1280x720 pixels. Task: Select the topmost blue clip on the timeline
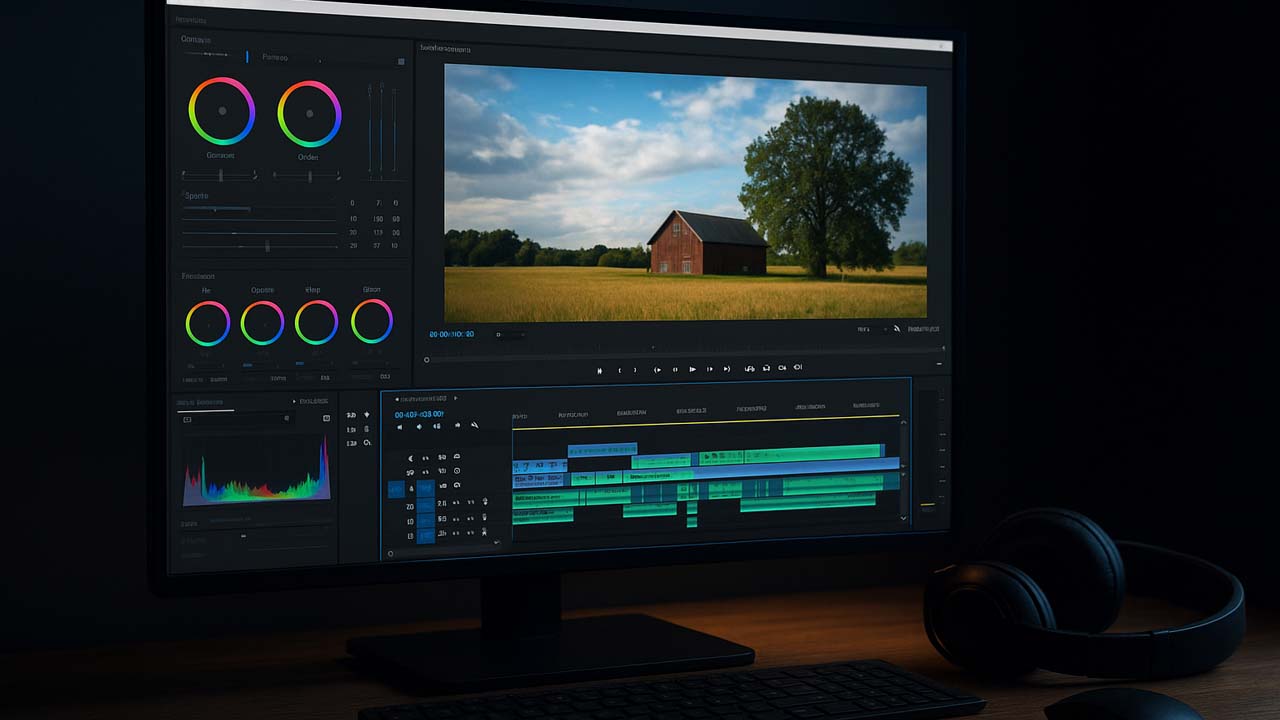click(x=602, y=450)
